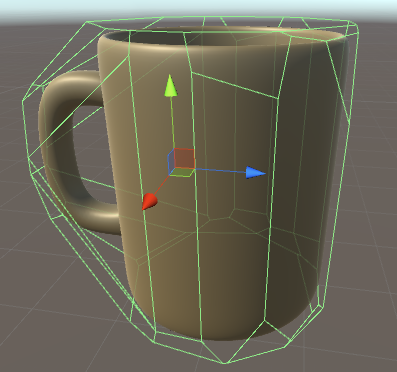Click the red X-axis cone handle
Image resolution: width=397 pixels, height=372 pixels.
pos(149,202)
